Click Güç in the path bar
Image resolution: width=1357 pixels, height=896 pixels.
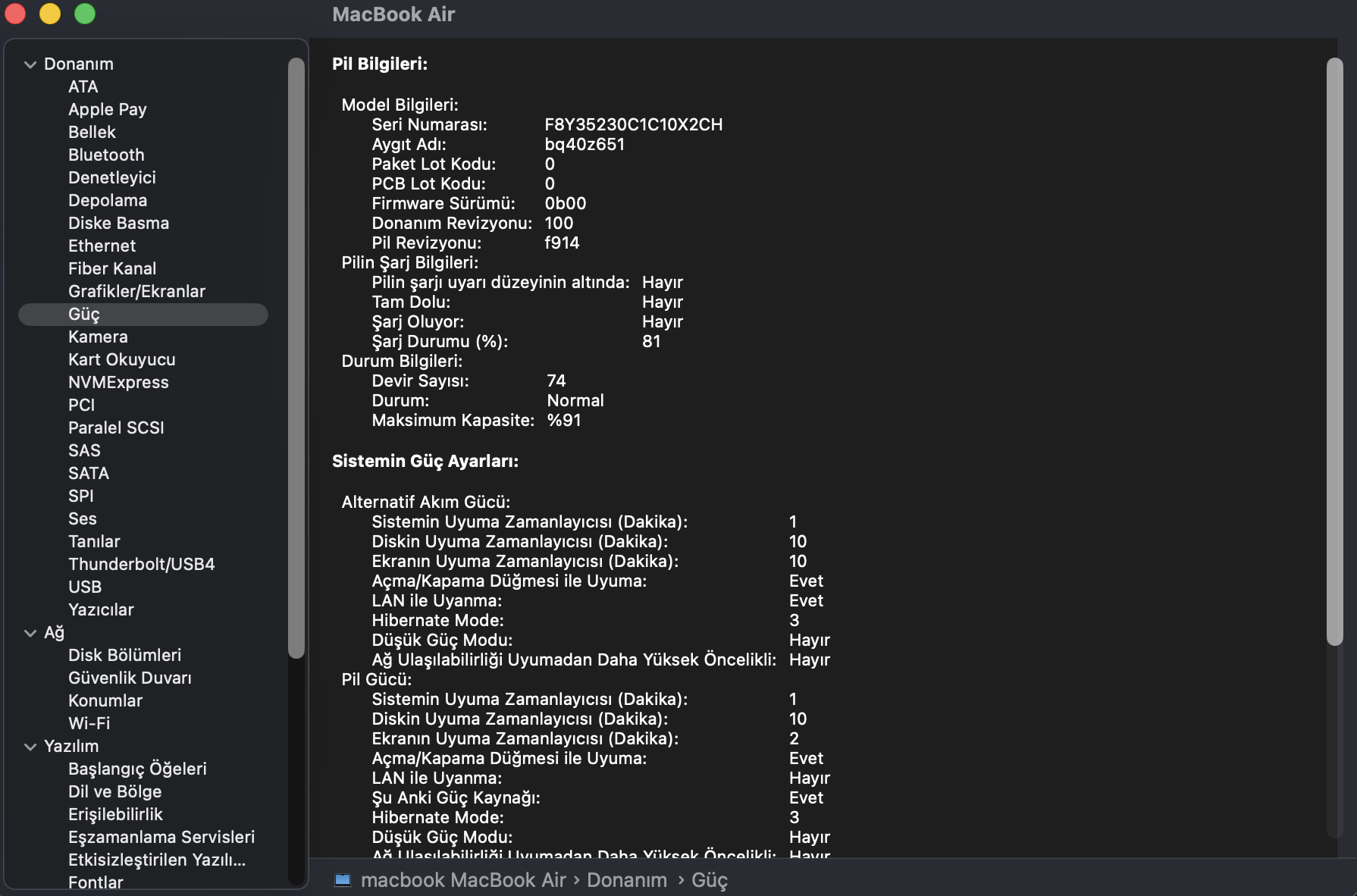coord(710,881)
